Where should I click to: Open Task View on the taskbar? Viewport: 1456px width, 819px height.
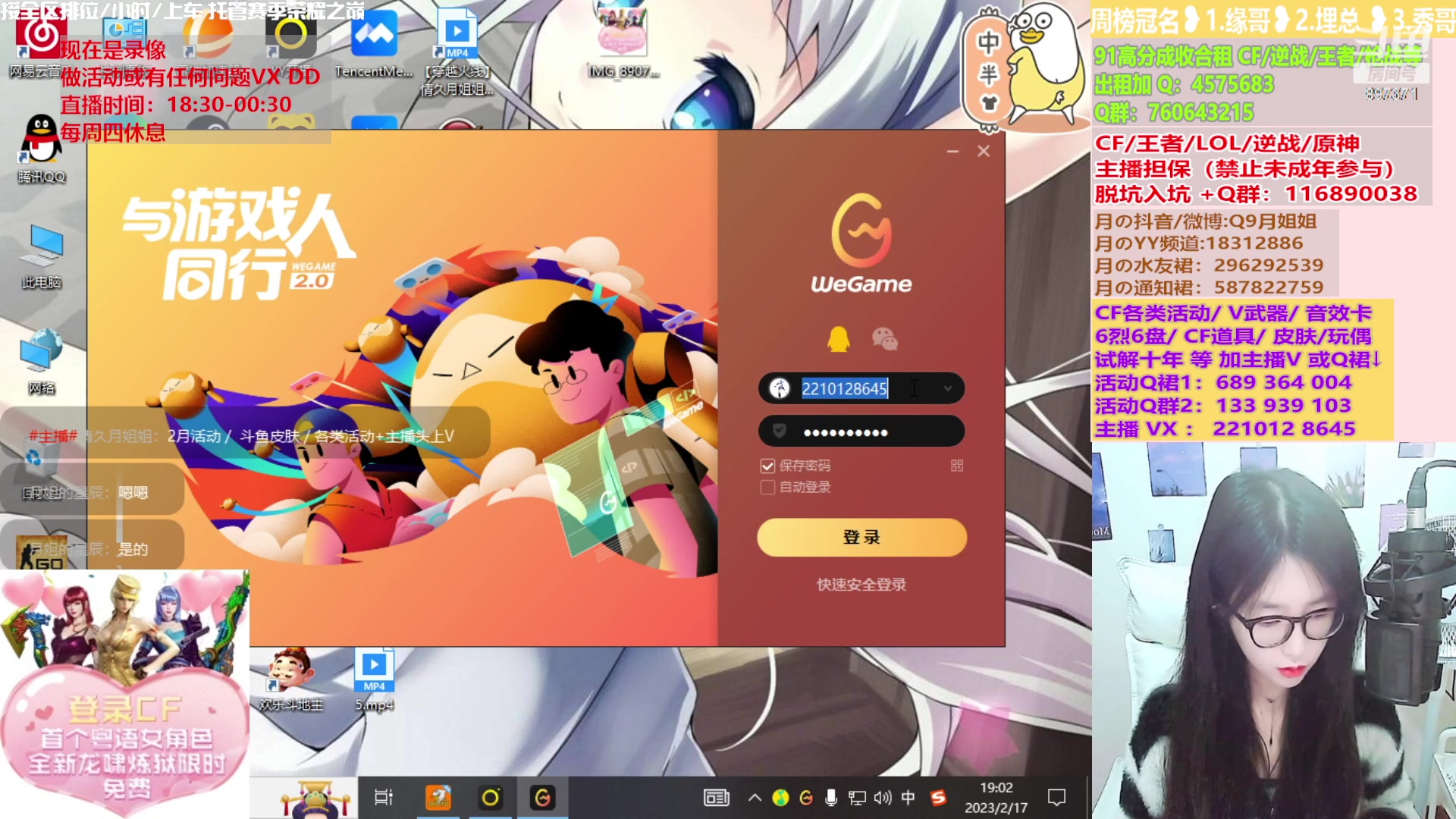(x=384, y=797)
